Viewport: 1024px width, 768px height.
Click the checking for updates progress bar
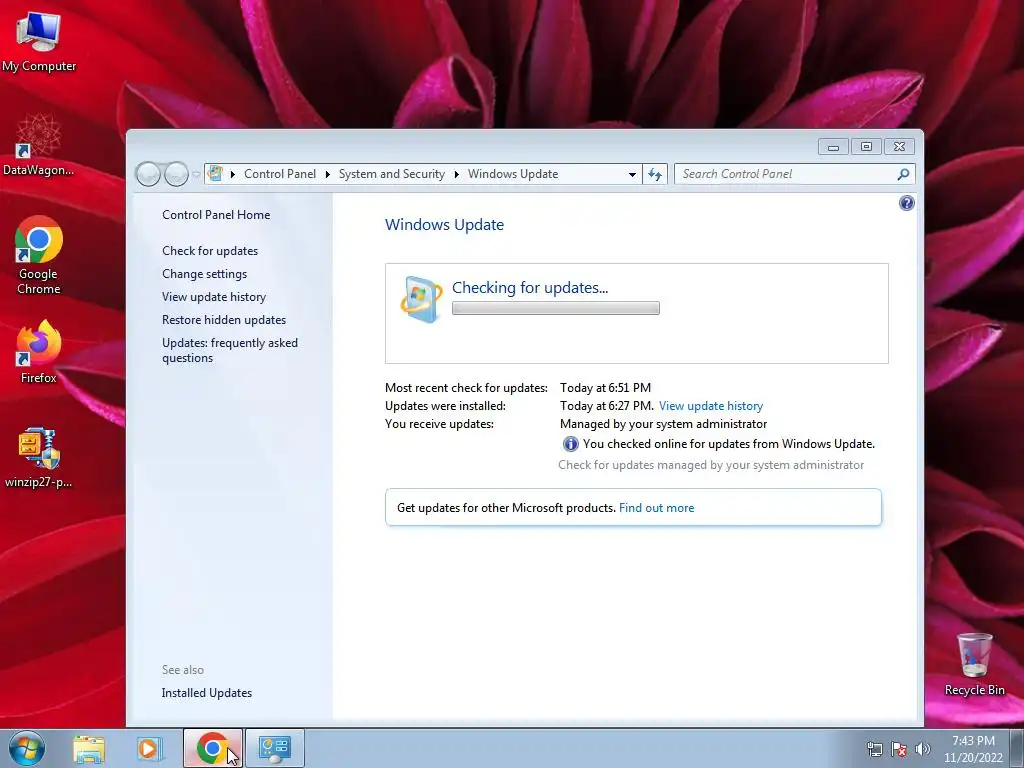pos(556,308)
